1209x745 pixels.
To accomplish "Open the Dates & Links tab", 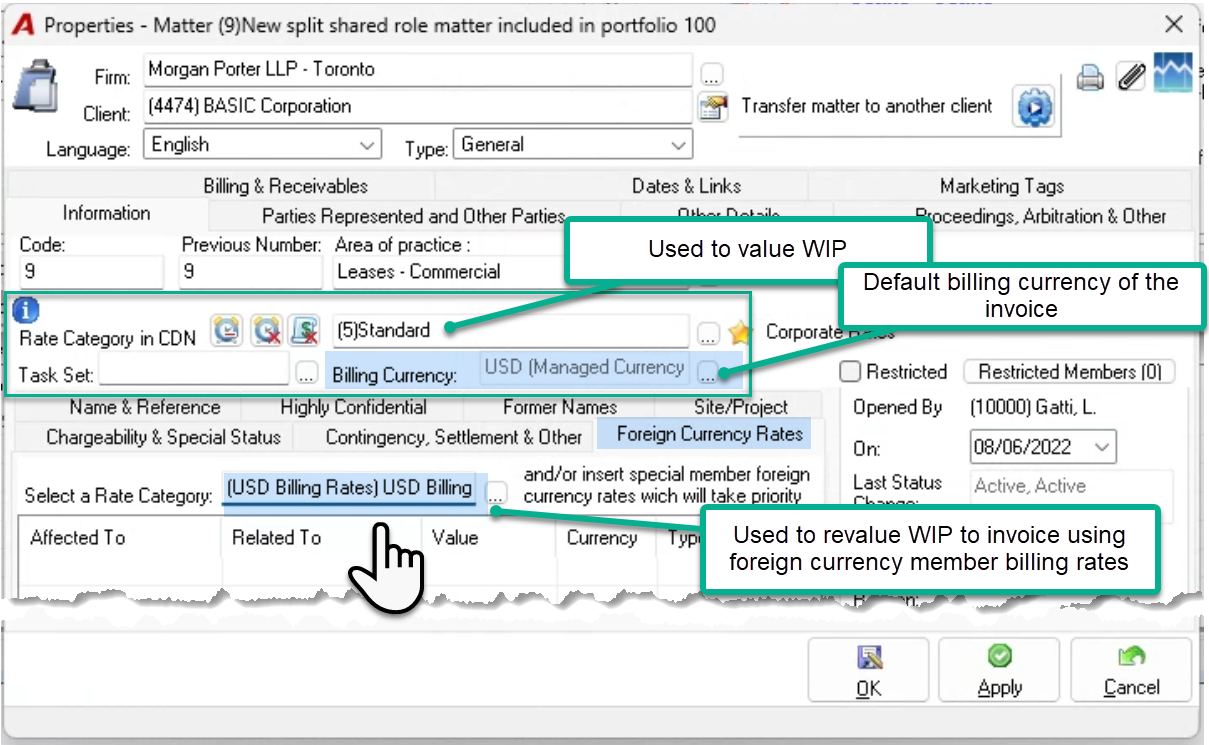I will coord(686,186).
